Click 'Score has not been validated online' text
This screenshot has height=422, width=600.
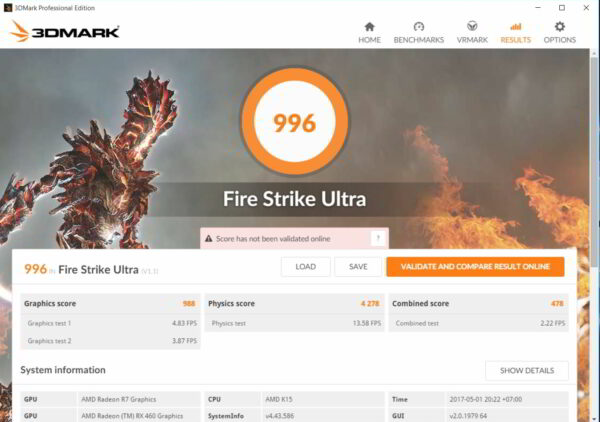click(x=273, y=239)
